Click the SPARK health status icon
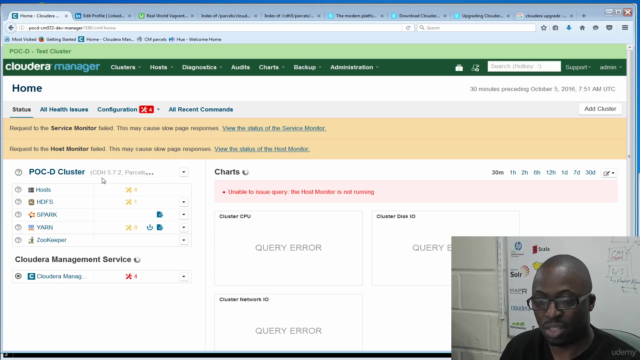Image resolution: width=640 pixels, height=360 pixels. (x=18, y=215)
